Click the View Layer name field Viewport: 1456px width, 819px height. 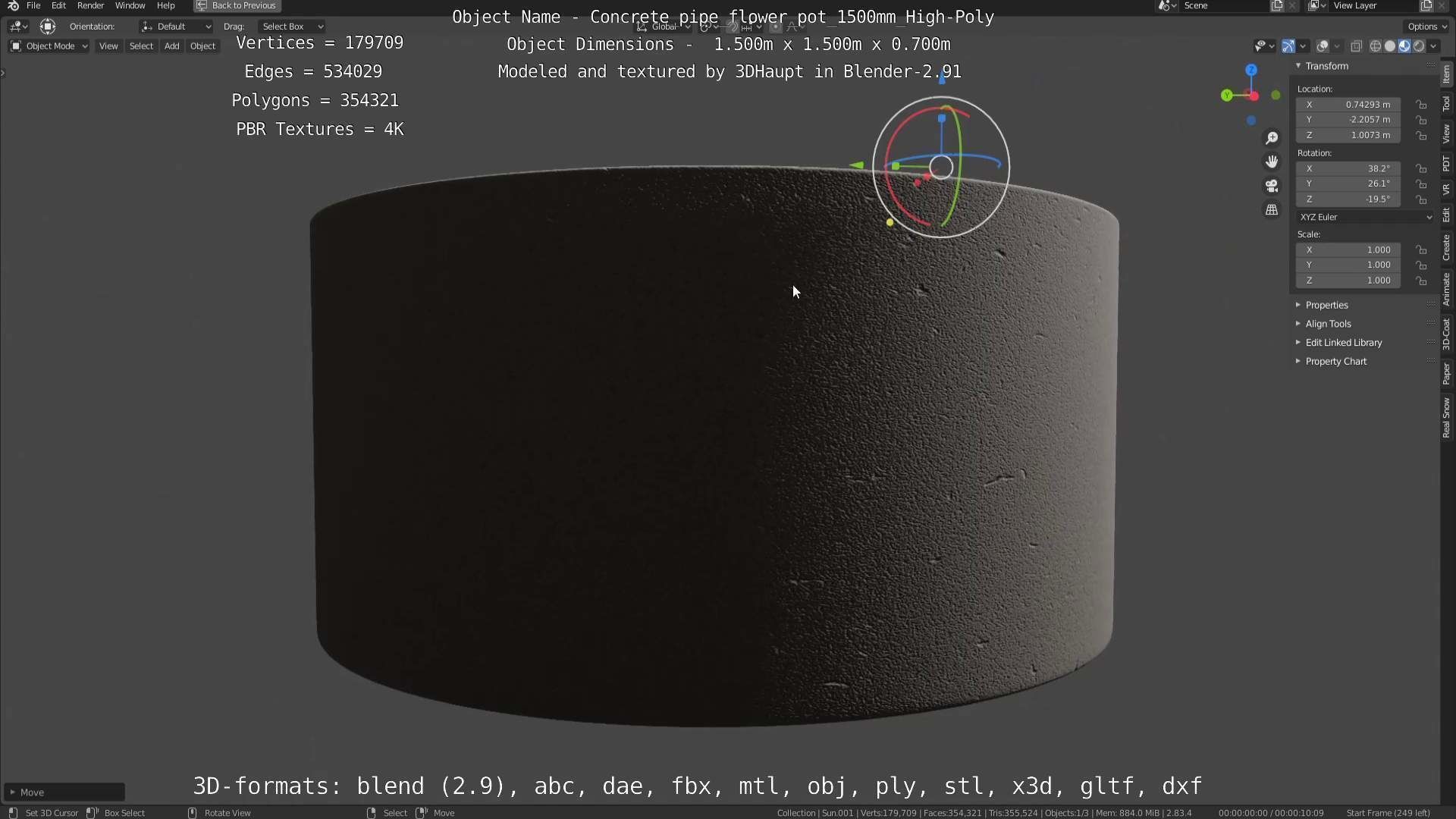1374,5
